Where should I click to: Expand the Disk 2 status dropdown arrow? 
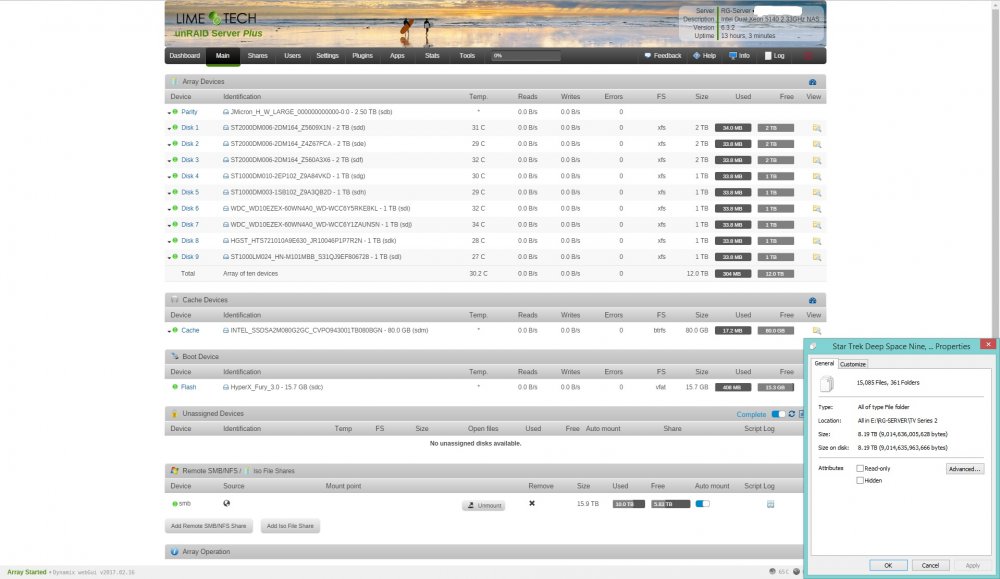click(170, 145)
